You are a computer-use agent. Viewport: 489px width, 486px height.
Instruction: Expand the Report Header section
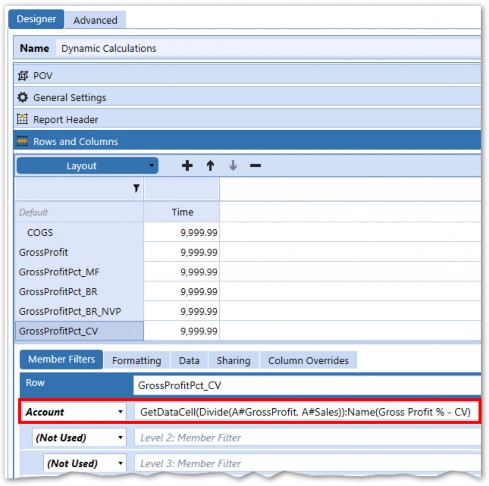[247, 119]
